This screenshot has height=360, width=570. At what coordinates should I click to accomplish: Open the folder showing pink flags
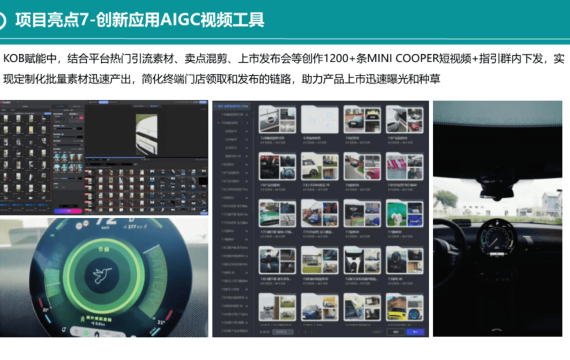click(405, 167)
